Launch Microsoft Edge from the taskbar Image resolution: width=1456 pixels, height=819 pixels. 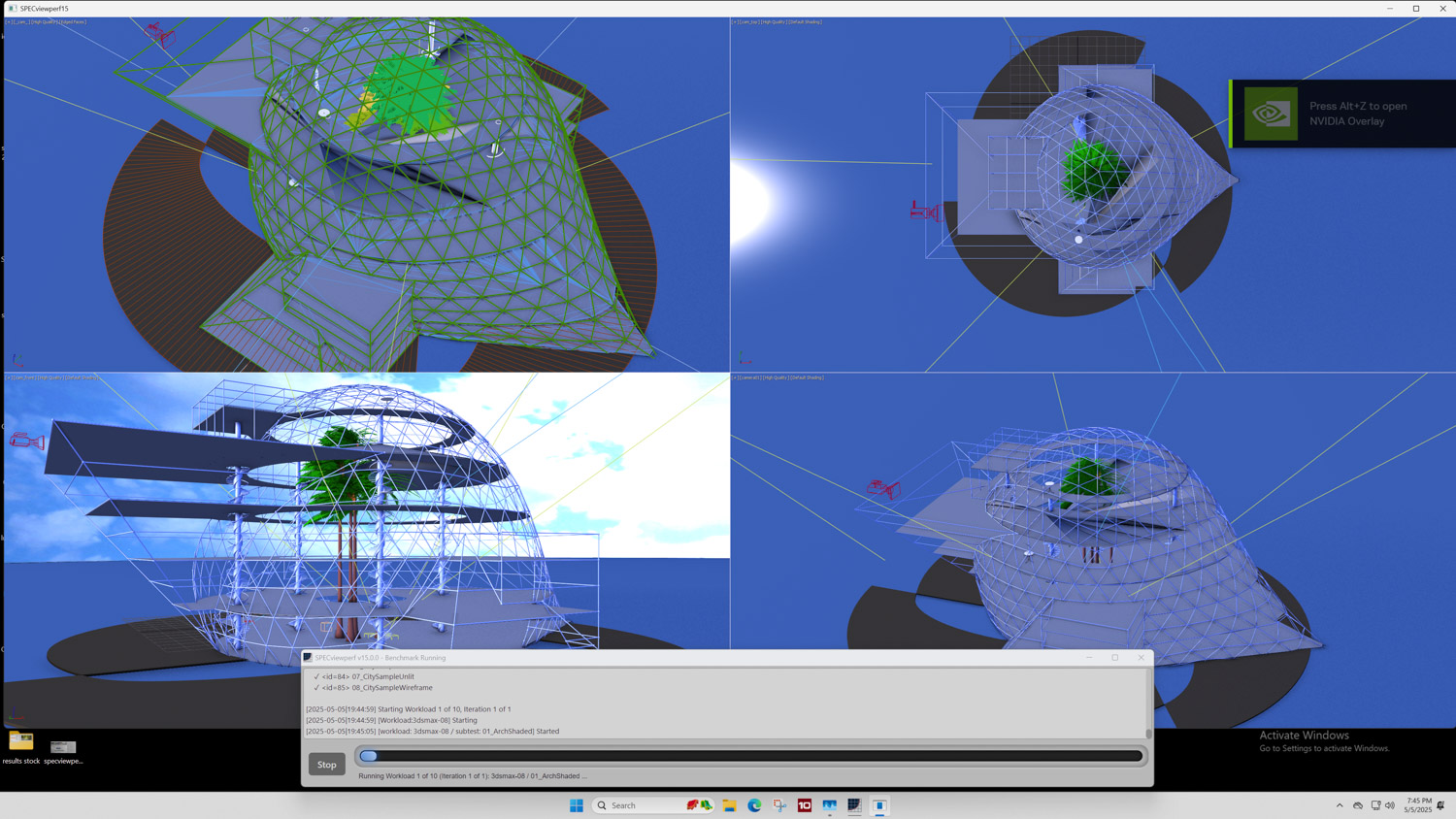(754, 805)
